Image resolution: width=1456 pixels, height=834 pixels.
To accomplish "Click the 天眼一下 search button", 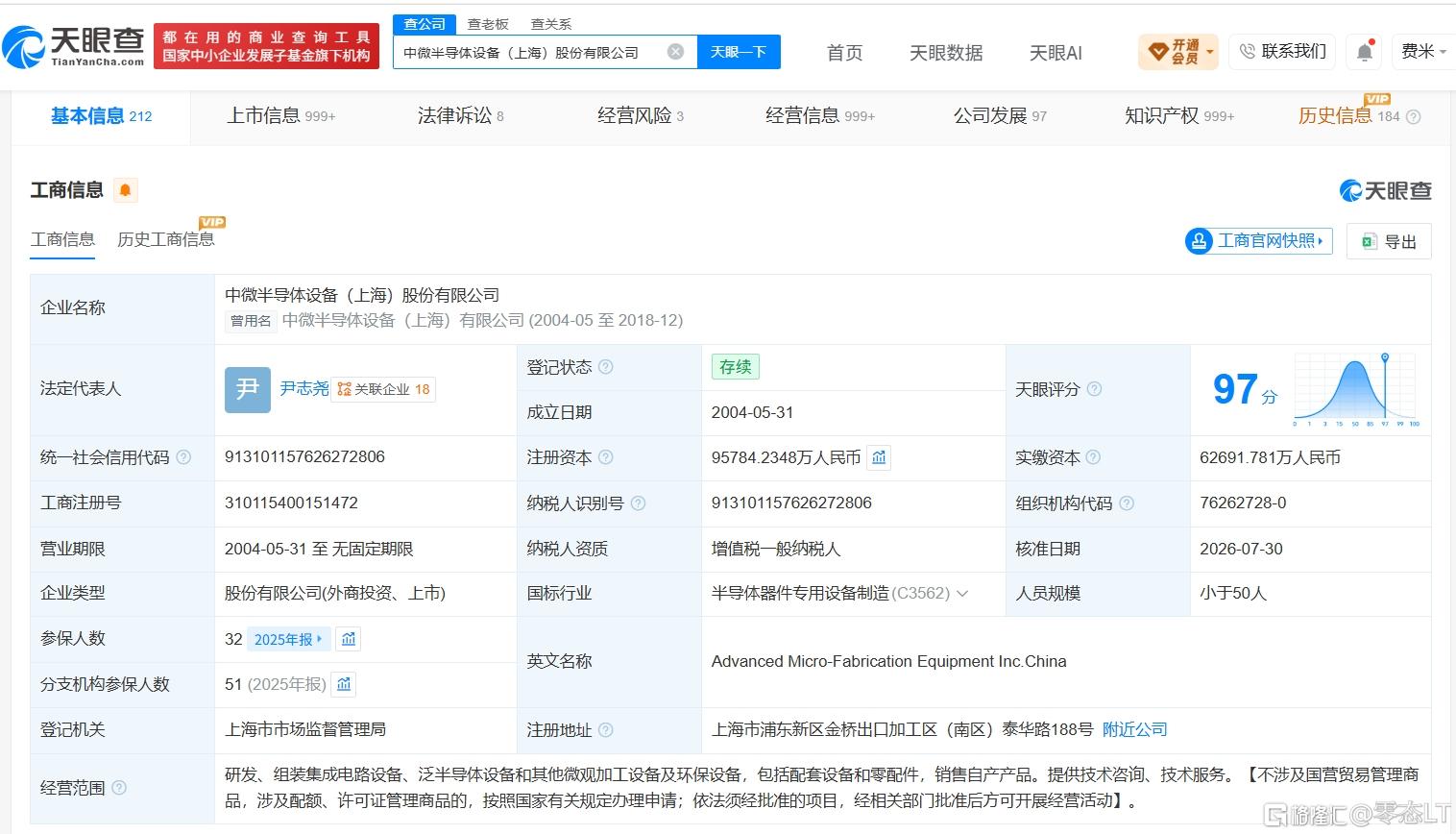I will pyautogui.click(x=738, y=52).
